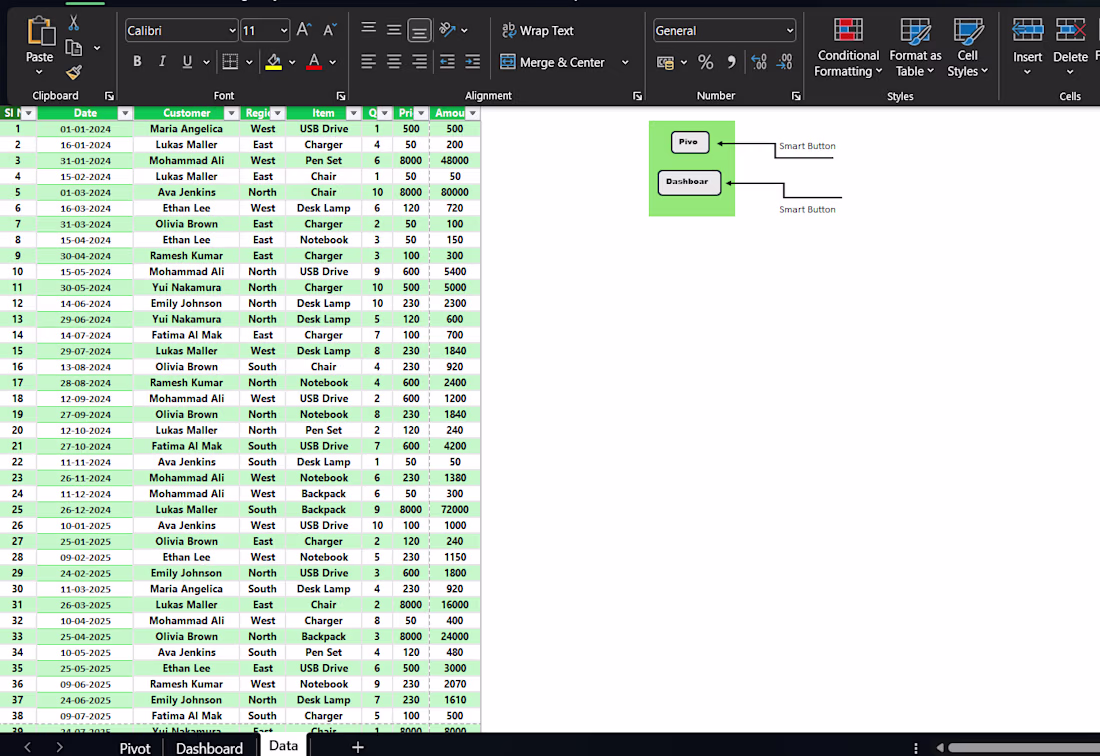Toggle Wrap Text
The image size is (1100, 756).
538,31
